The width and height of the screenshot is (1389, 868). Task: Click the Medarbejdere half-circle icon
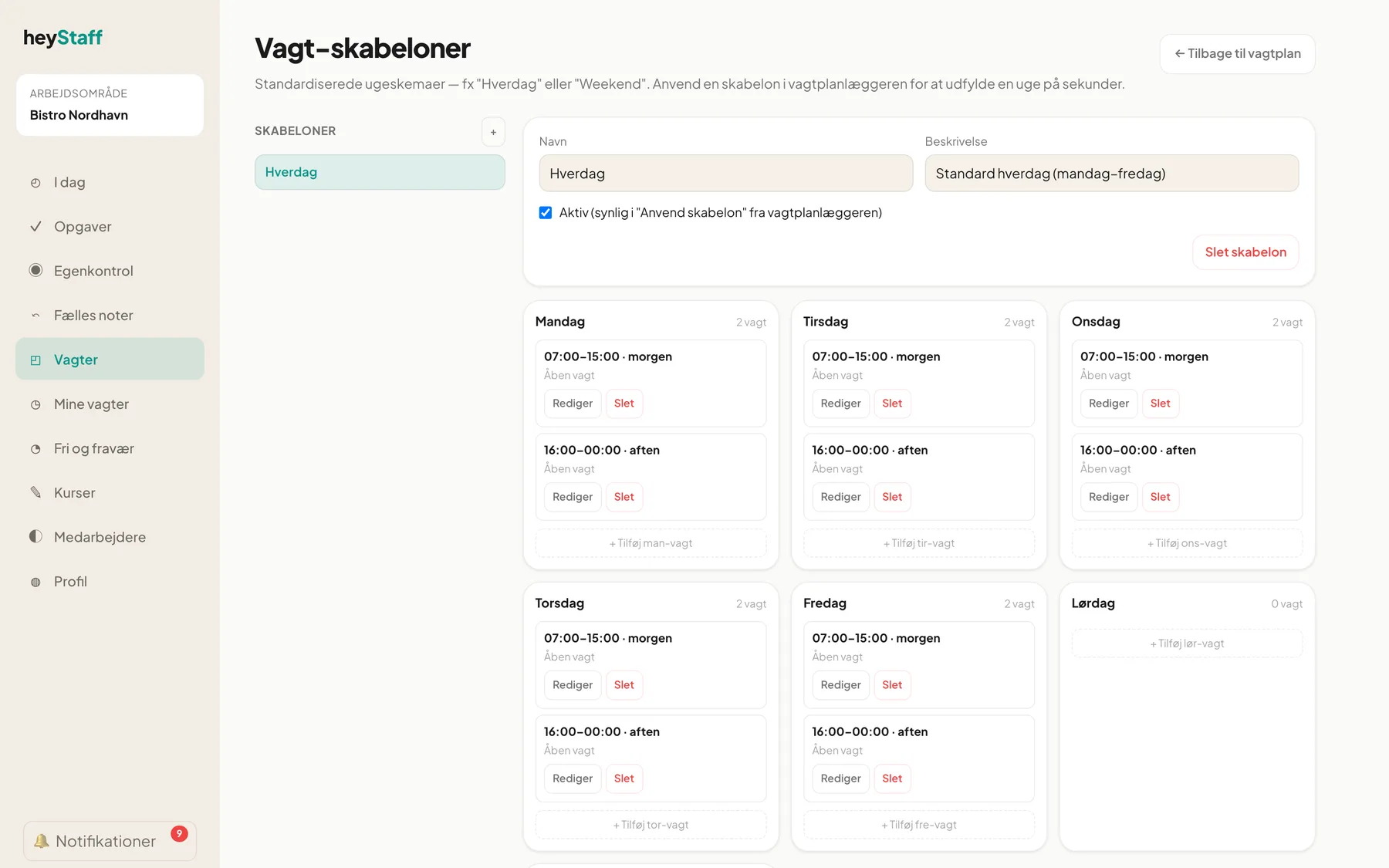[x=35, y=536]
